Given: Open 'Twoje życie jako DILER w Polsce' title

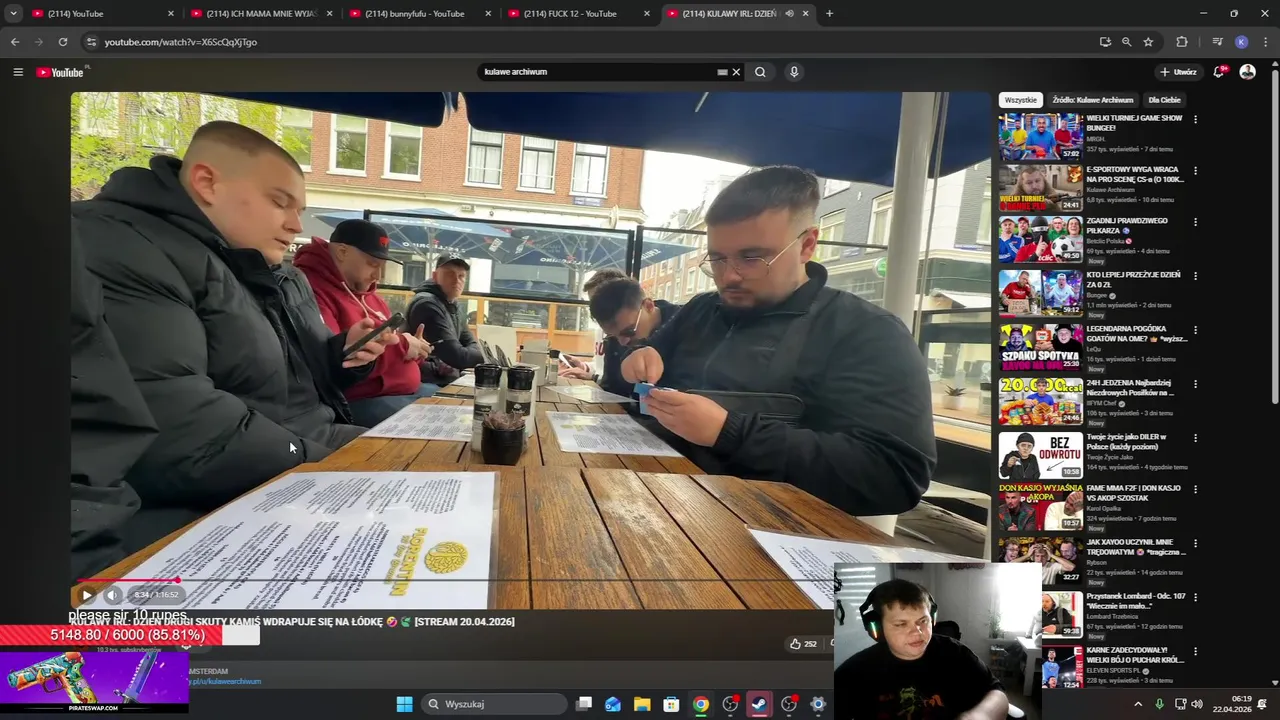Looking at the screenshot, I should pos(1127,441).
